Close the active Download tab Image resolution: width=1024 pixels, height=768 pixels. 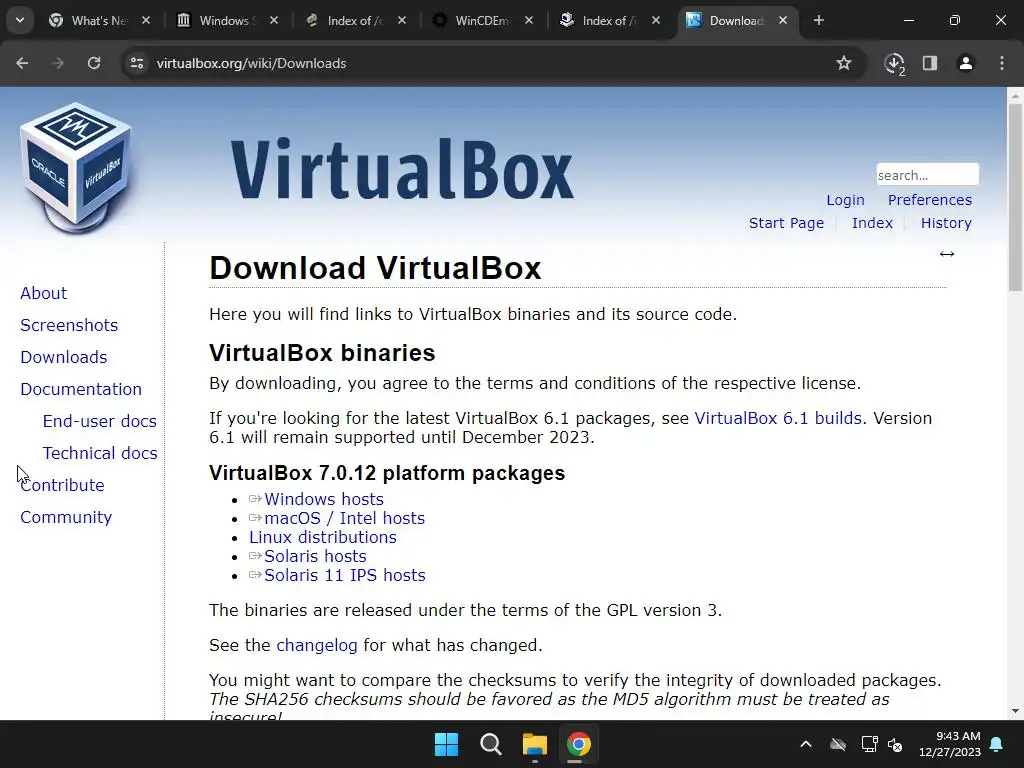coord(783,21)
